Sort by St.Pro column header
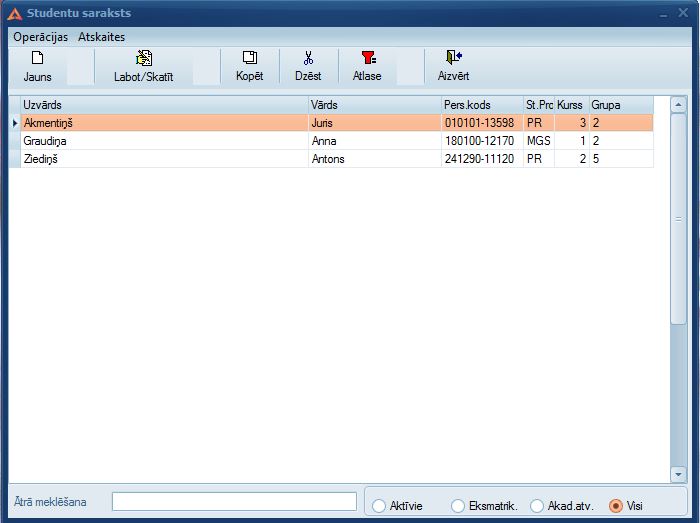This screenshot has width=700, height=523. pos(539,105)
